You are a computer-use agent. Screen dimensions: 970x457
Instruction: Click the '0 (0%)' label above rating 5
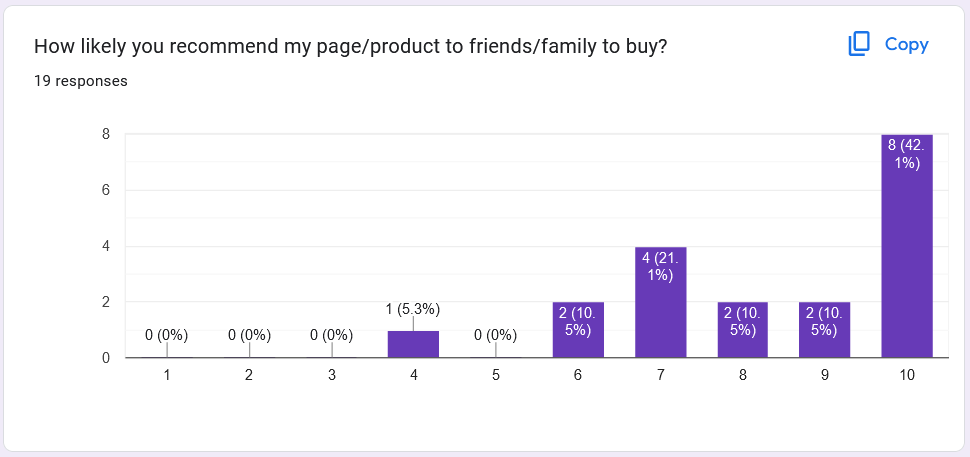(496, 335)
